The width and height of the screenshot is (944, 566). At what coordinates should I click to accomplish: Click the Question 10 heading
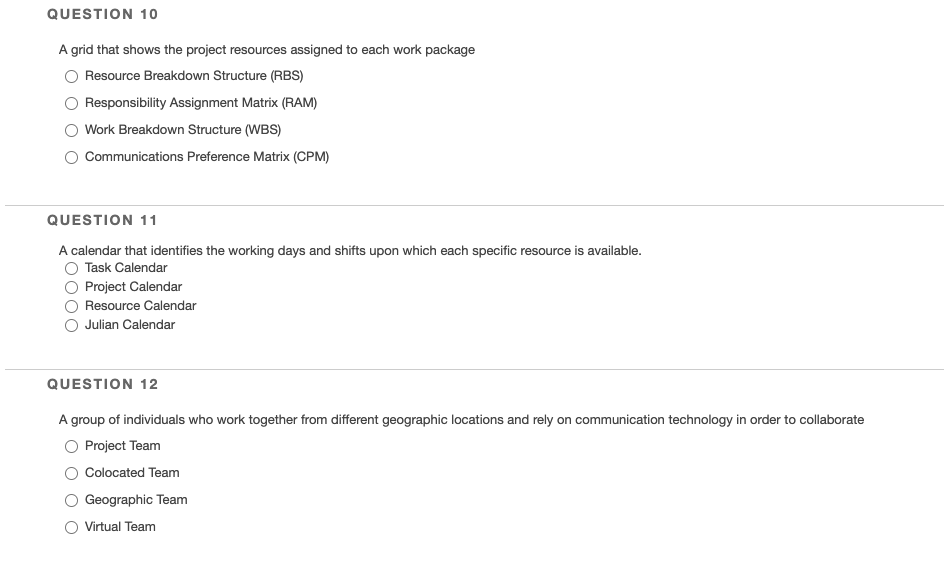102,14
